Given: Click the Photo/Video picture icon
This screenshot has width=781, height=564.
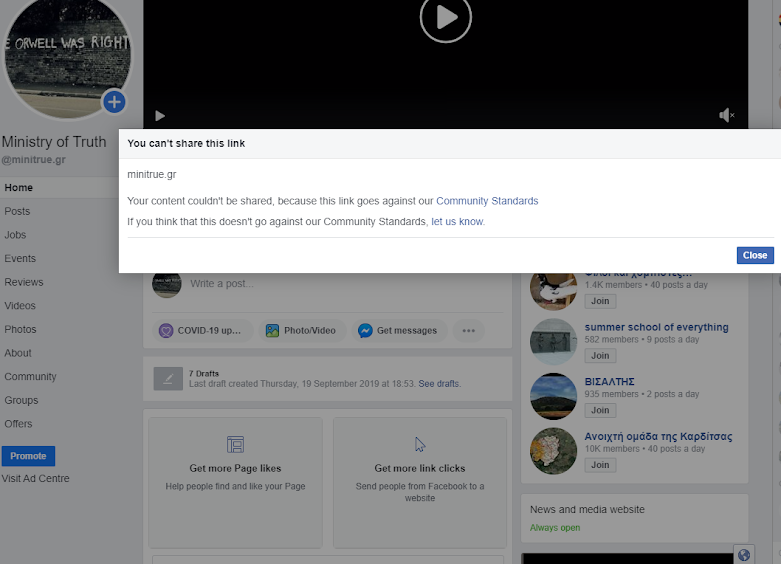Looking at the screenshot, I should 272,330.
